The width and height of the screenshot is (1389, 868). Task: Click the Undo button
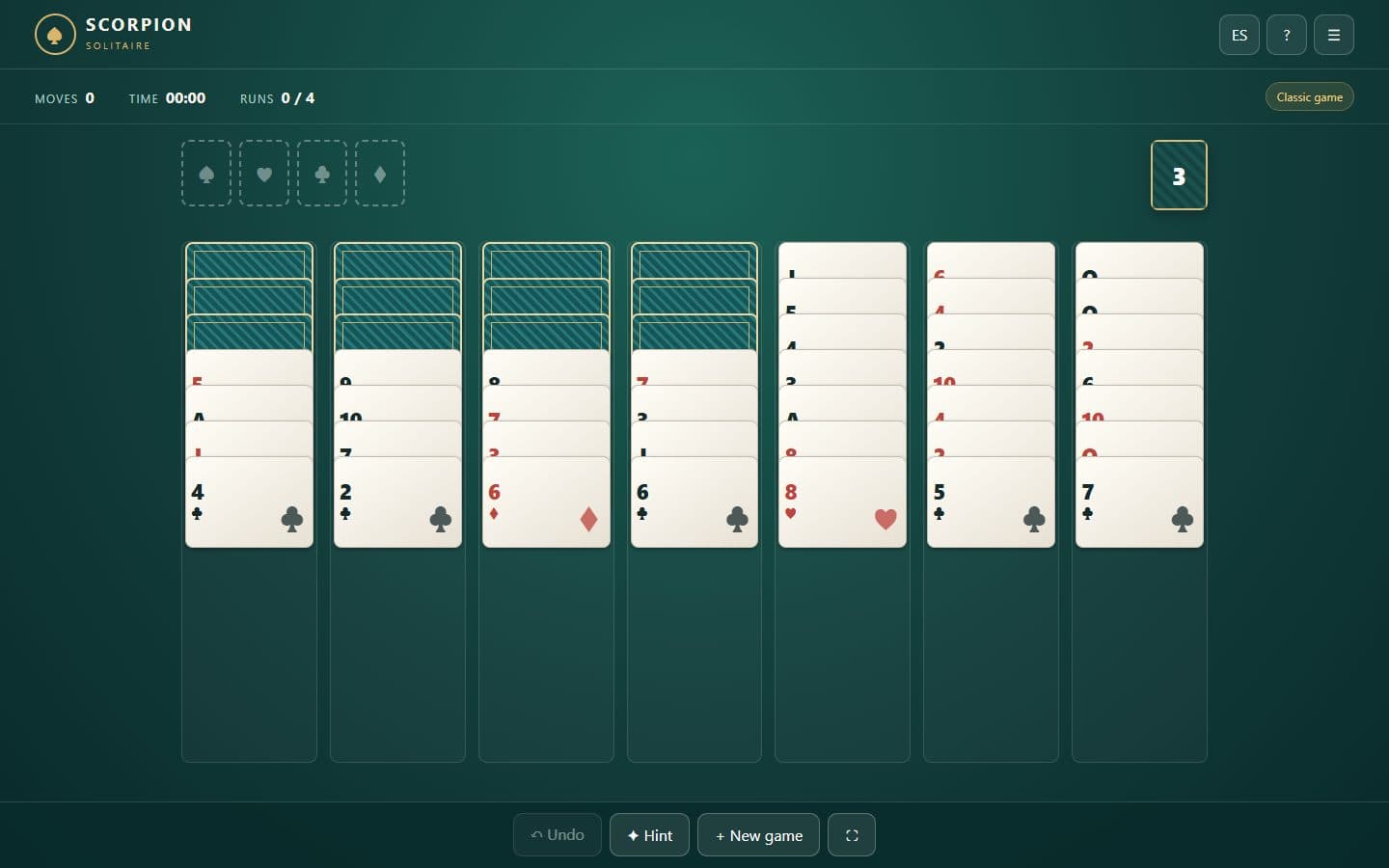(558, 835)
